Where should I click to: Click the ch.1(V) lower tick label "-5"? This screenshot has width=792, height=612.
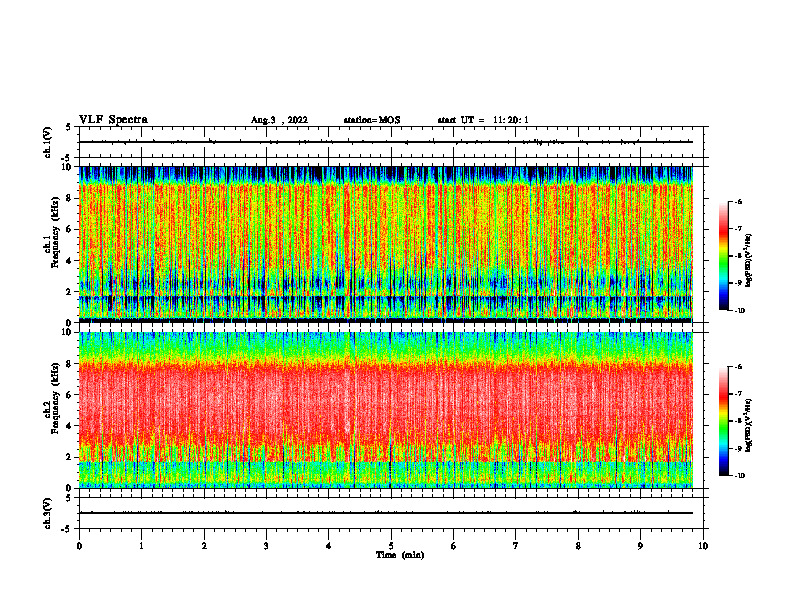tap(67, 158)
